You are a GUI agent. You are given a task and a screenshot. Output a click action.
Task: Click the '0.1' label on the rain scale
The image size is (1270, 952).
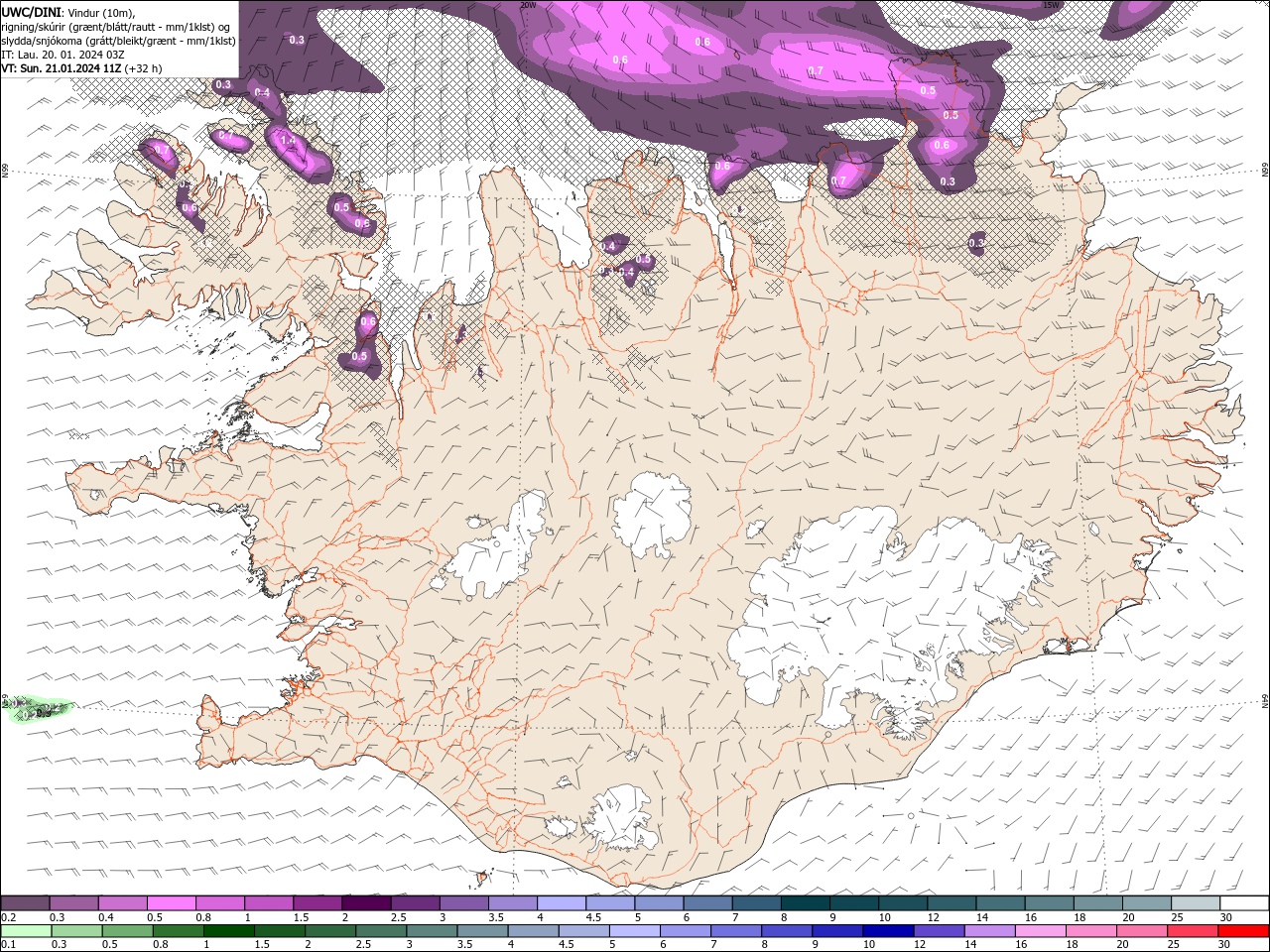tap(8, 945)
